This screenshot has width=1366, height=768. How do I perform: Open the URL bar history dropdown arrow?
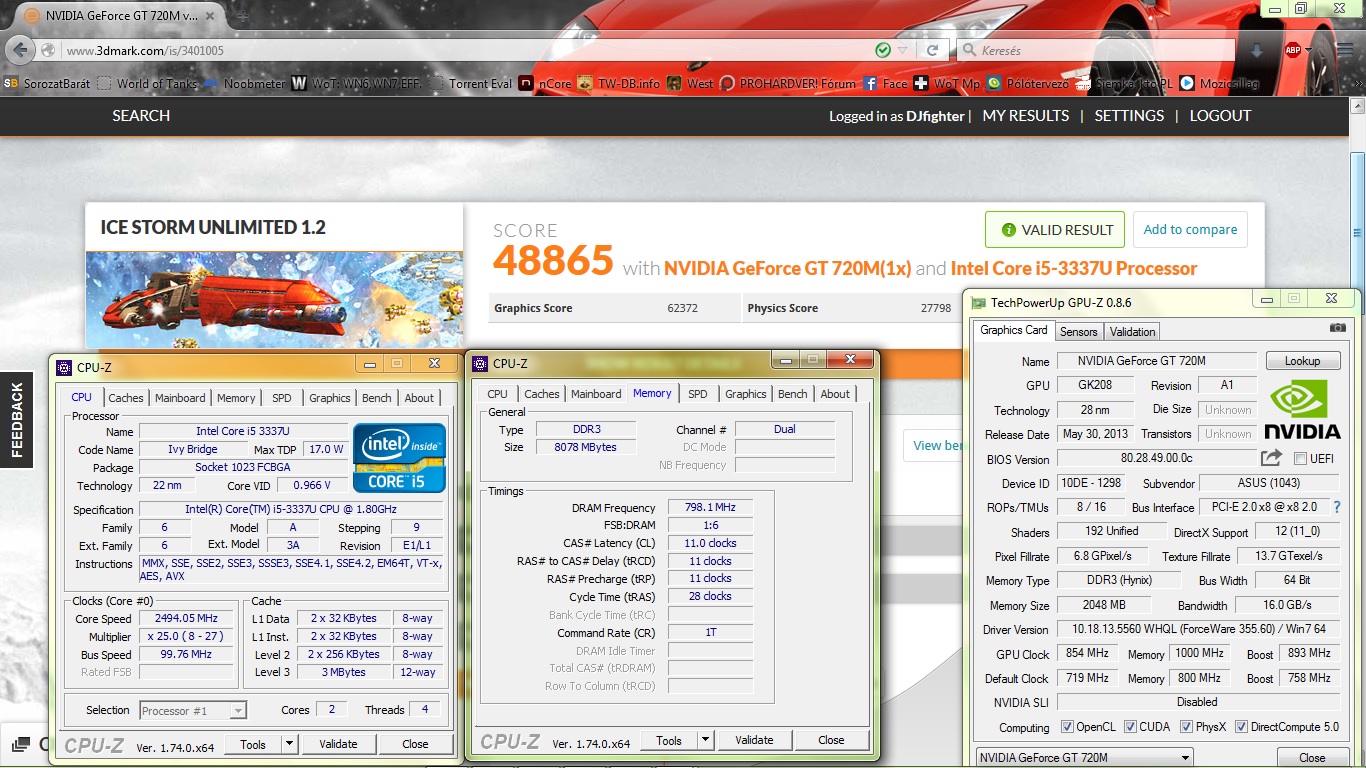pyautogui.click(x=902, y=50)
